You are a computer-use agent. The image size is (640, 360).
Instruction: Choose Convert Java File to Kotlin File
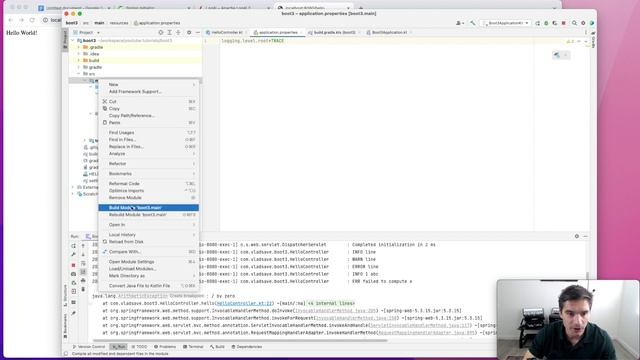[149, 286]
